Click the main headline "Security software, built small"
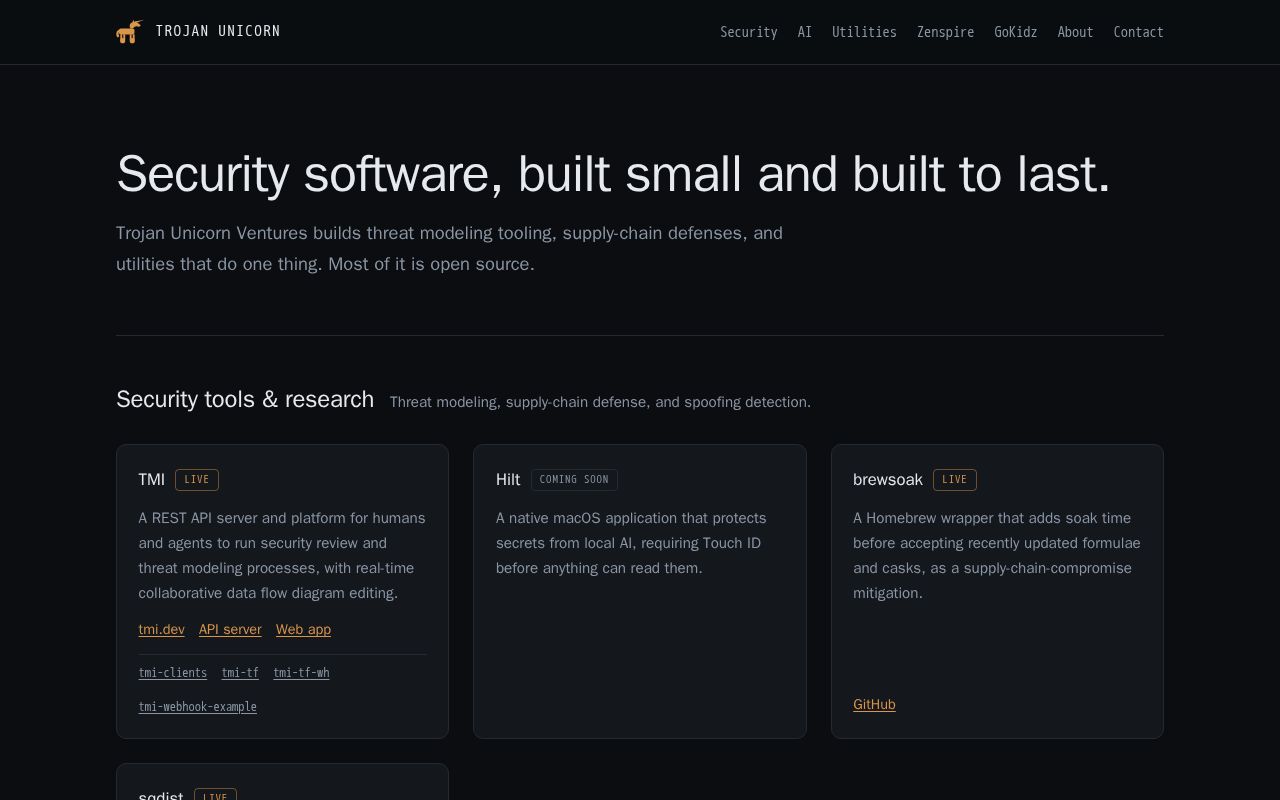1280x800 pixels. click(x=613, y=174)
